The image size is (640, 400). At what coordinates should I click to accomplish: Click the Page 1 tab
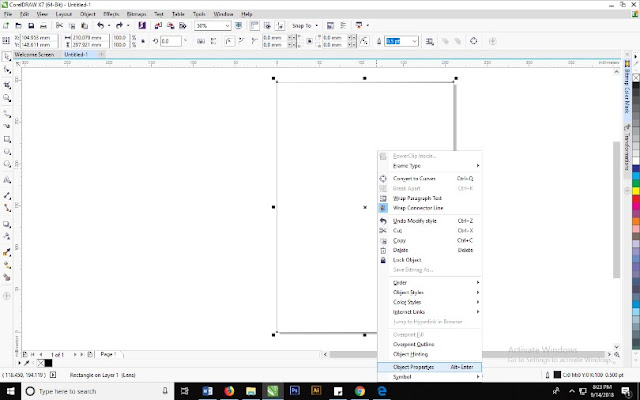coord(109,354)
